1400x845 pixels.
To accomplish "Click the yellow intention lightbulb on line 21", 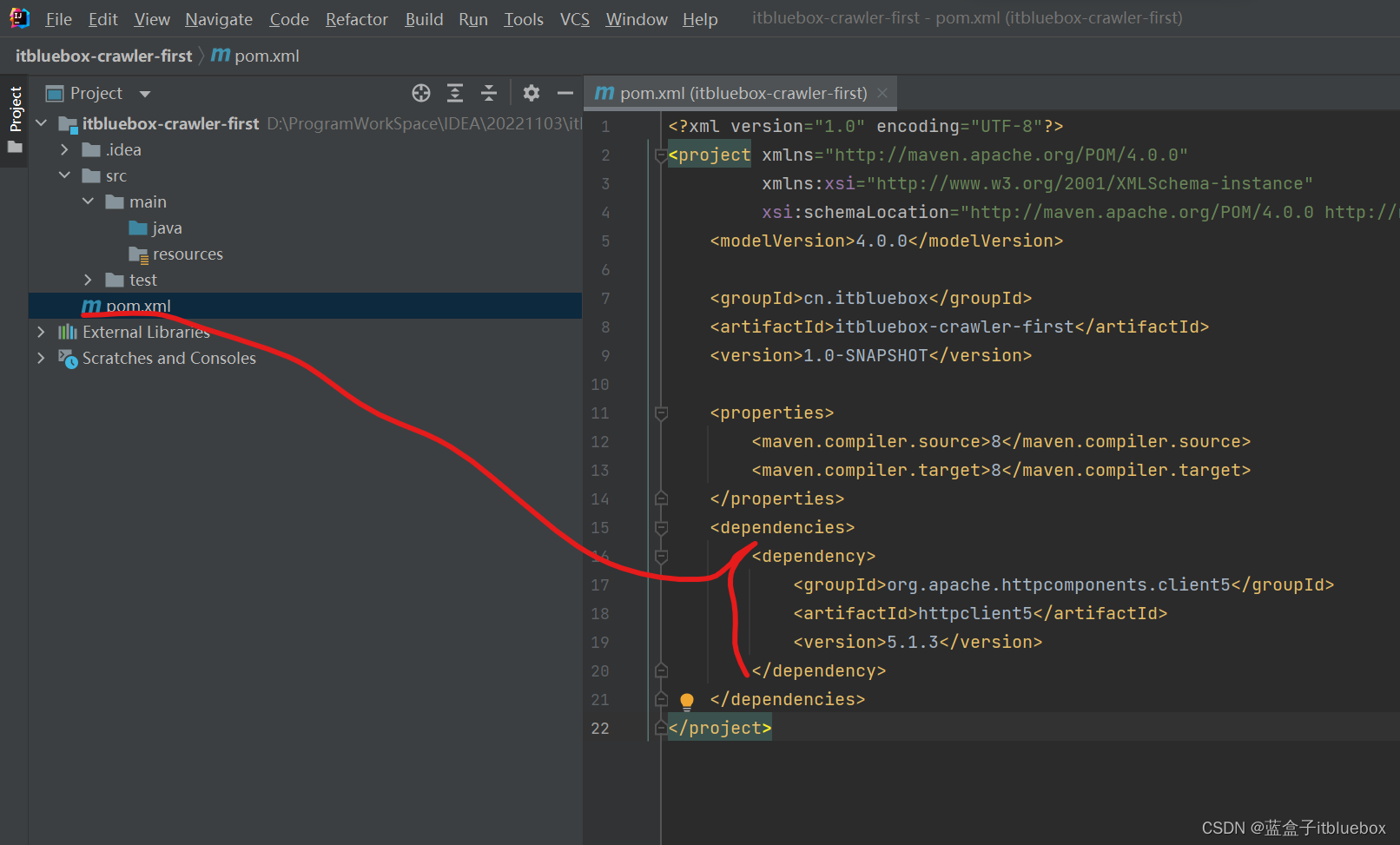I will point(687,701).
